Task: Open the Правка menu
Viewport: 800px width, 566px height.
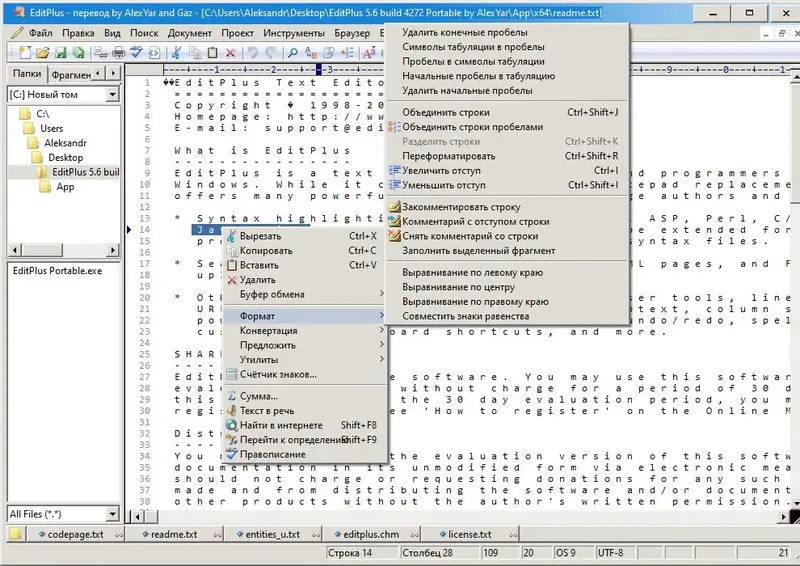Action: point(78,33)
